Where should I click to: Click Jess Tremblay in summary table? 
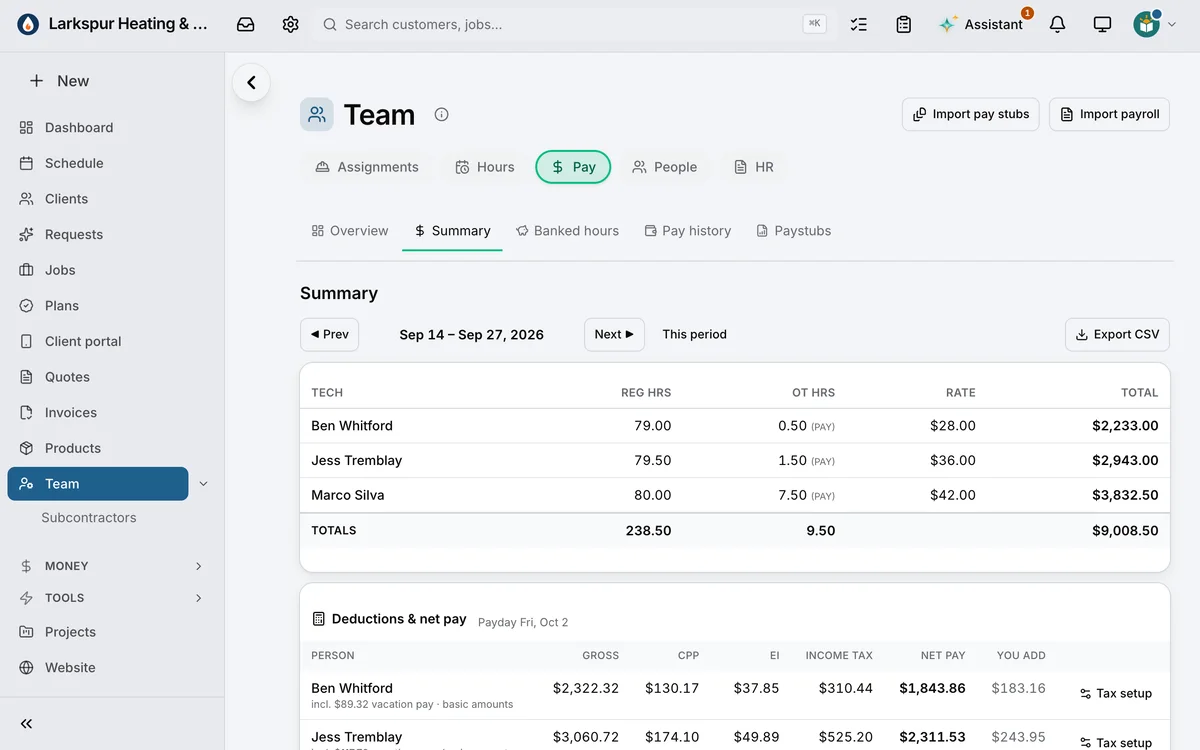pos(356,461)
